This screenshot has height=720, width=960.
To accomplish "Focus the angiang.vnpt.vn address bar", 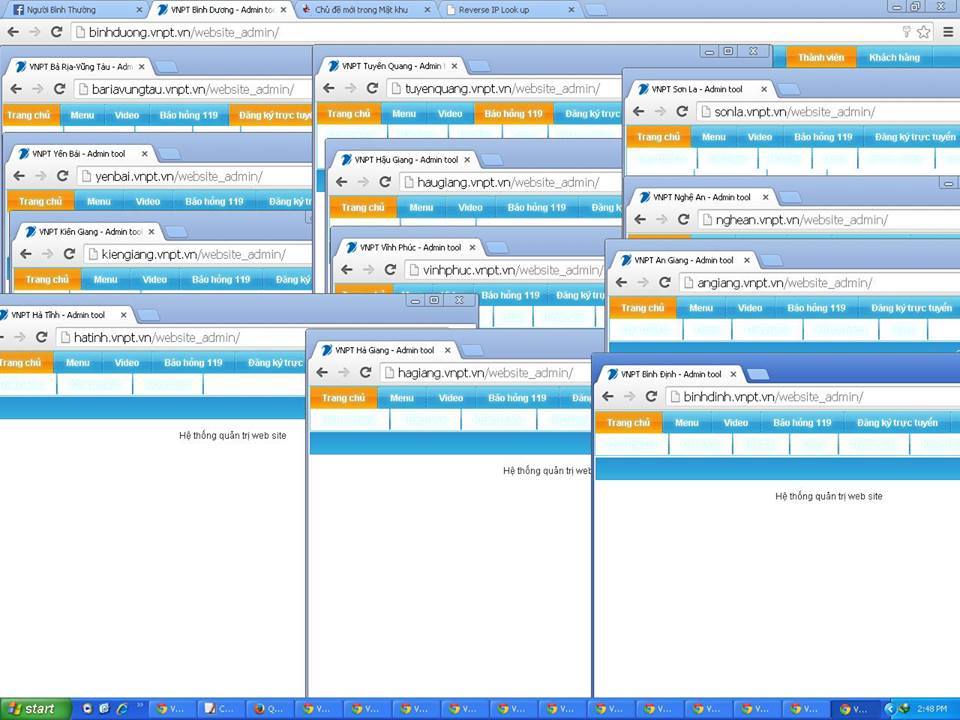I will [820, 283].
